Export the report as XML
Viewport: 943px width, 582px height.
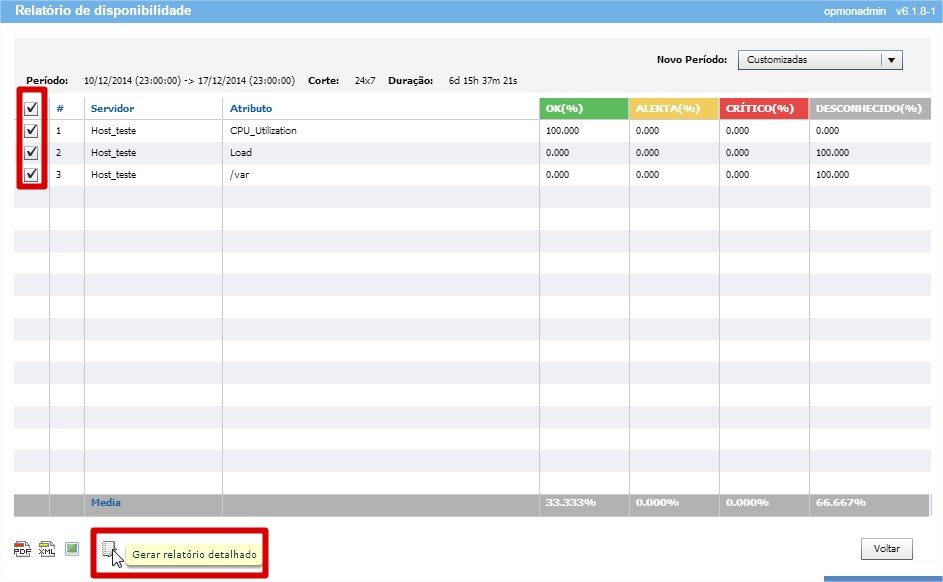(x=46, y=549)
